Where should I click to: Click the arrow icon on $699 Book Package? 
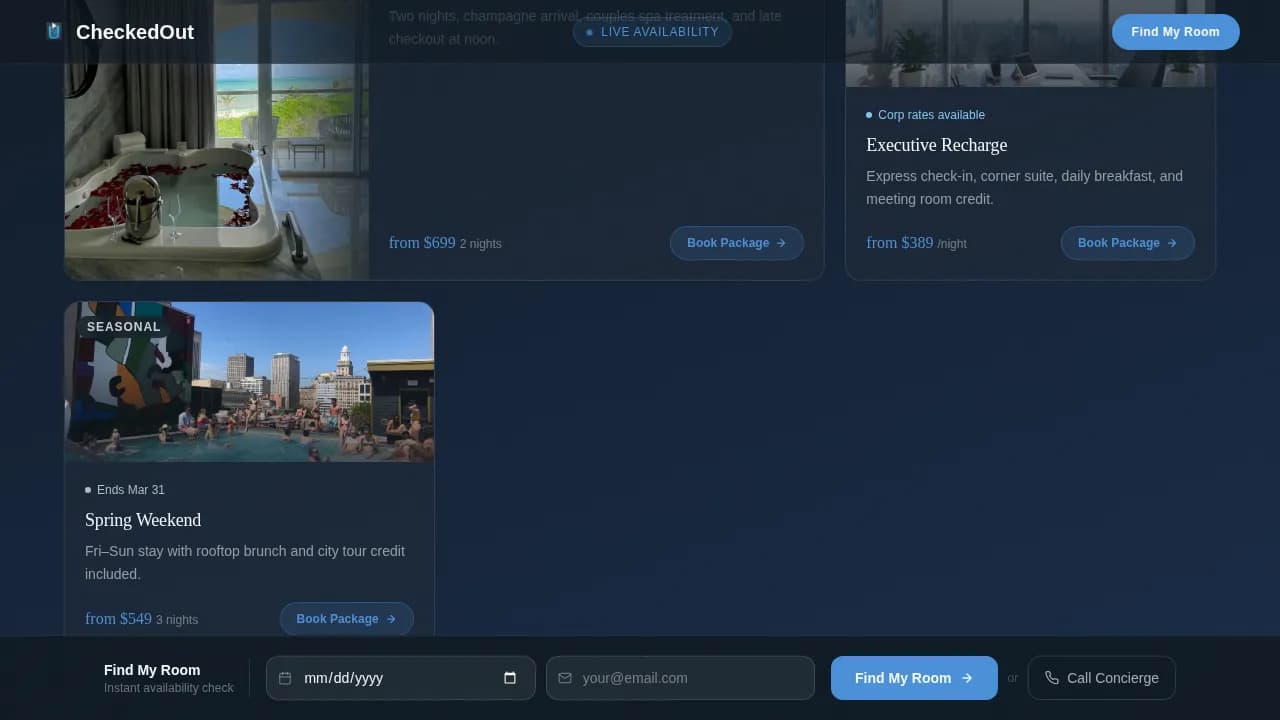781,243
